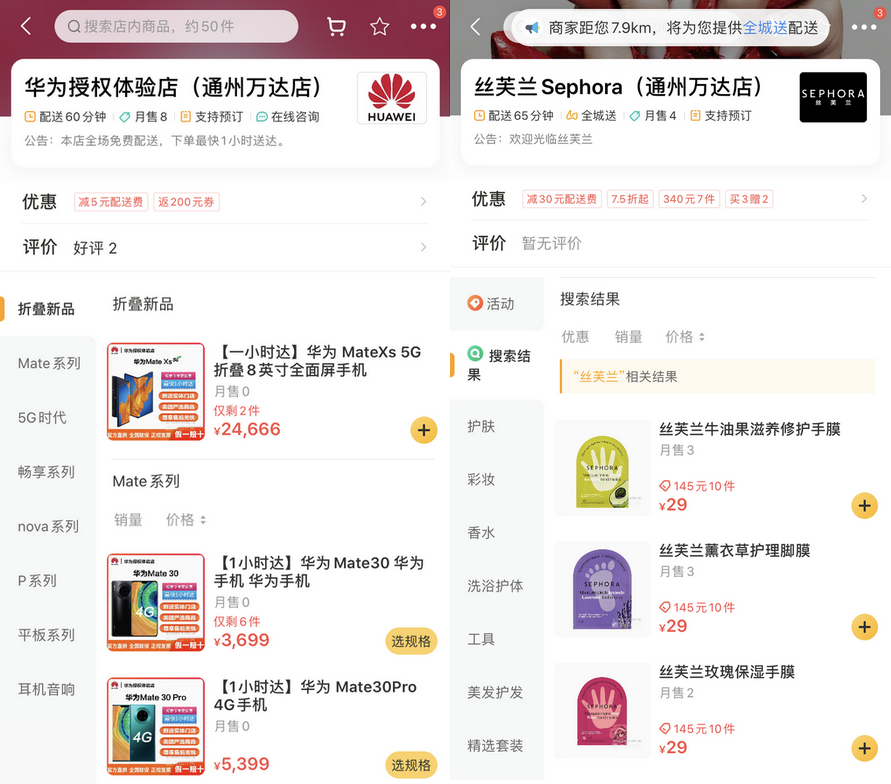Go back from the Huawei store page
The height and width of the screenshot is (784, 891).
[x=26, y=26]
